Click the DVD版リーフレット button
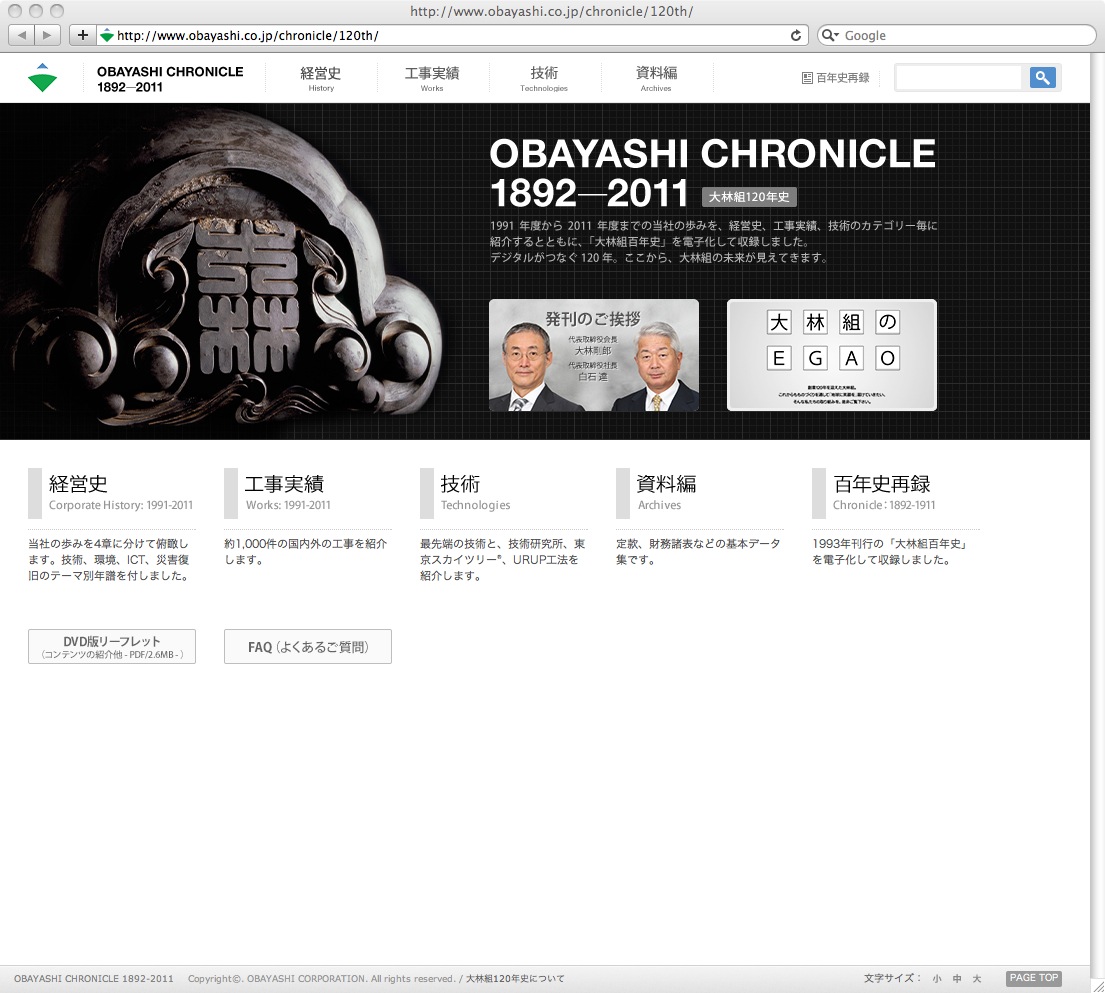The height and width of the screenshot is (993, 1105). [x=112, y=646]
